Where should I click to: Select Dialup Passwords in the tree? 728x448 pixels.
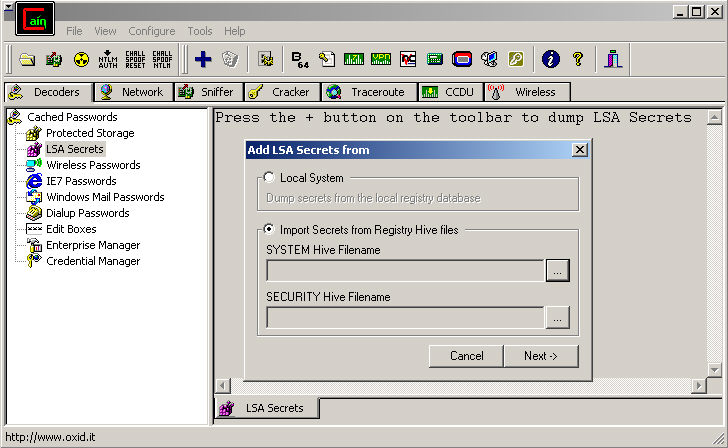(88, 213)
